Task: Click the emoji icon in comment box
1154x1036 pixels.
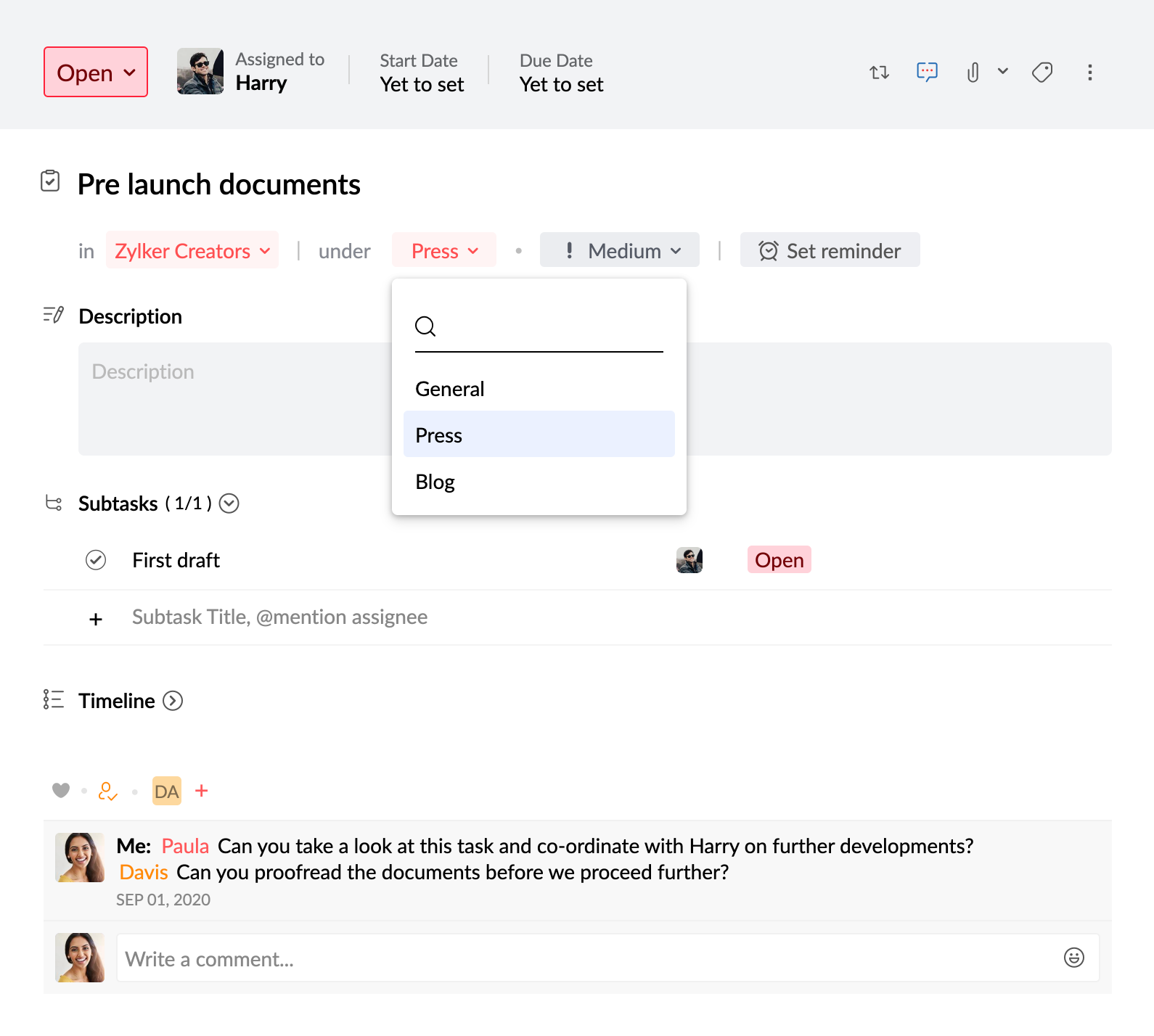Action: pyautogui.click(x=1073, y=958)
